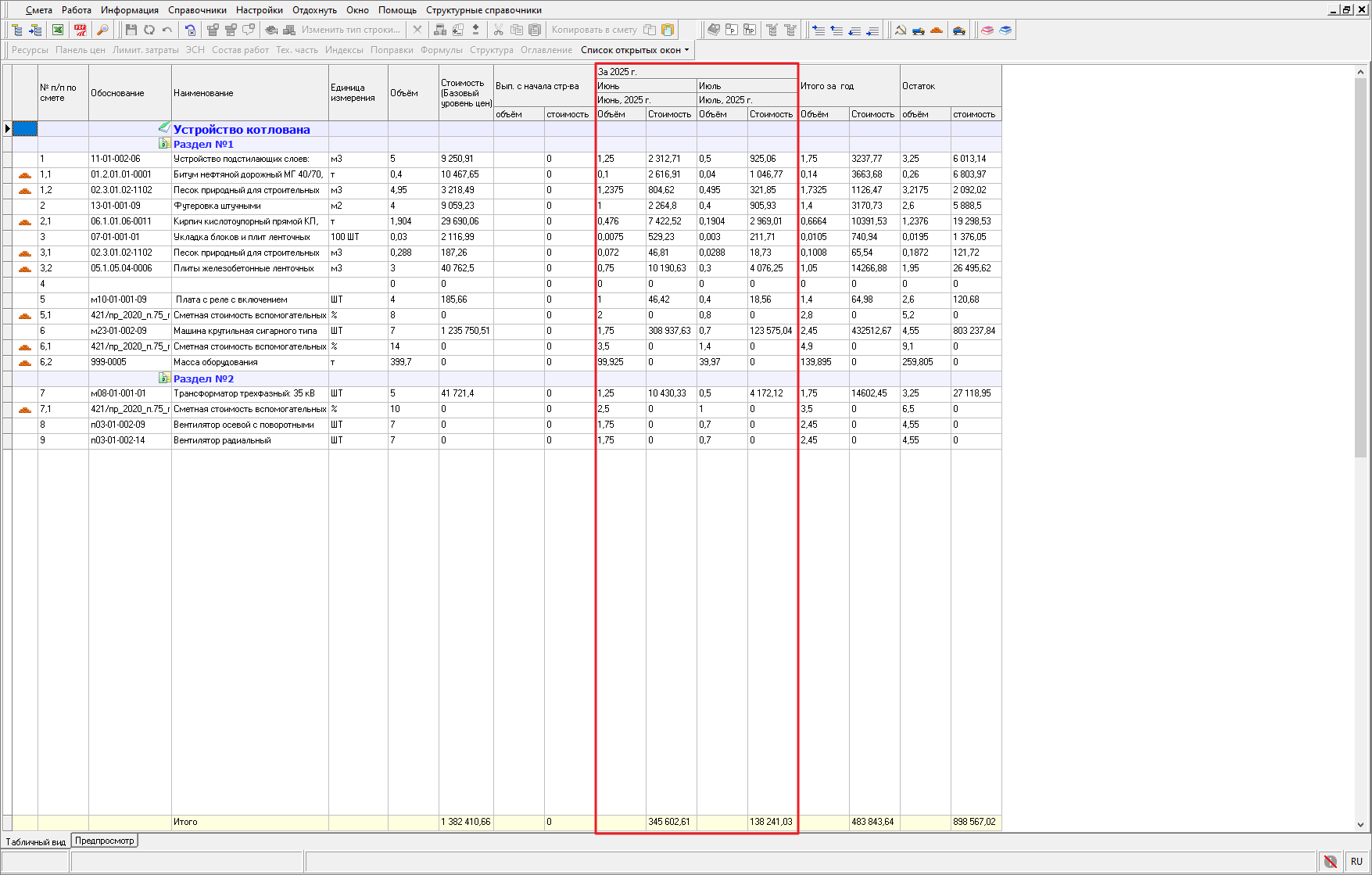Open the Структурные справочники menu
This screenshot has width=1372, height=875.
pyautogui.click(x=483, y=10)
